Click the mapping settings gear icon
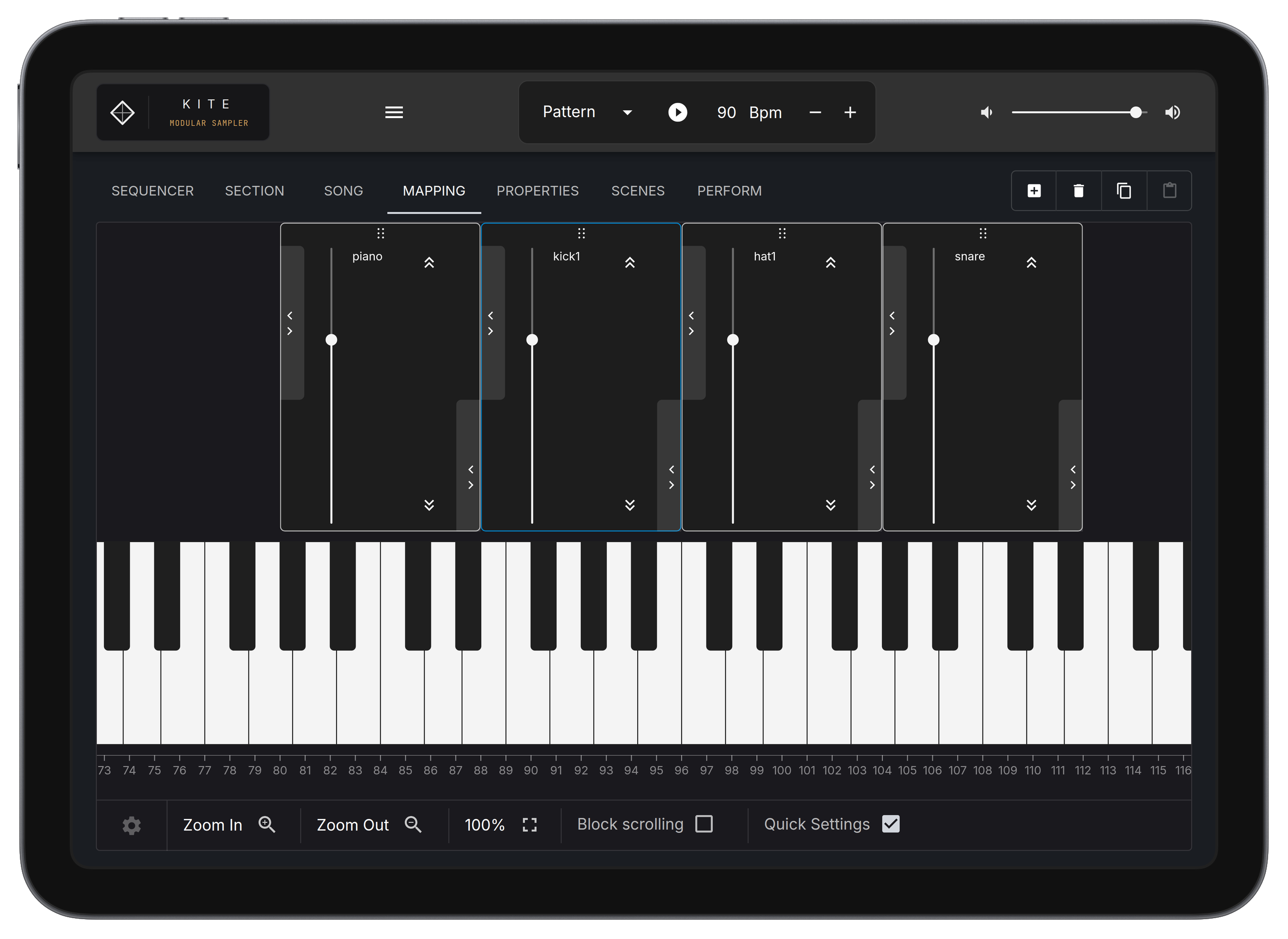1288x939 pixels. (131, 825)
